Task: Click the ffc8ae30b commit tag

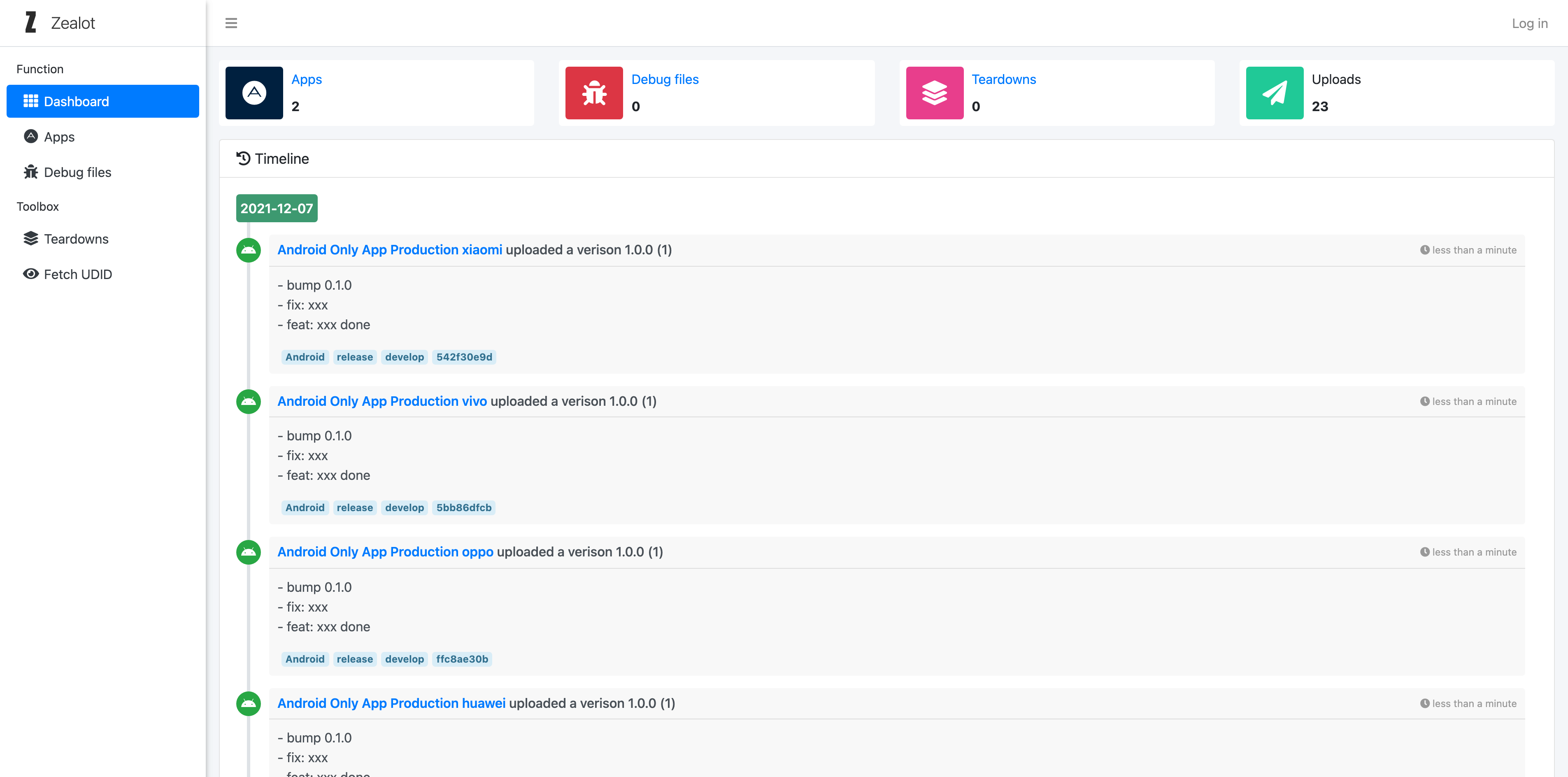Action: (x=462, y=659)
